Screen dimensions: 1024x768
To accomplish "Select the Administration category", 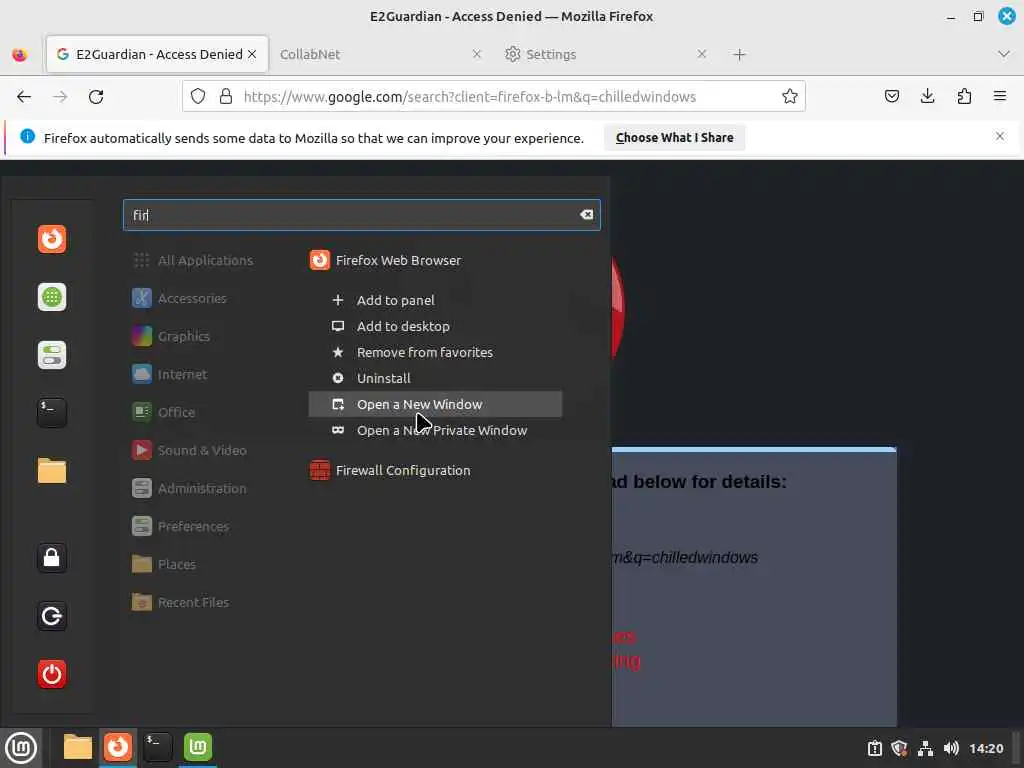I will click(x=189, y=488).
